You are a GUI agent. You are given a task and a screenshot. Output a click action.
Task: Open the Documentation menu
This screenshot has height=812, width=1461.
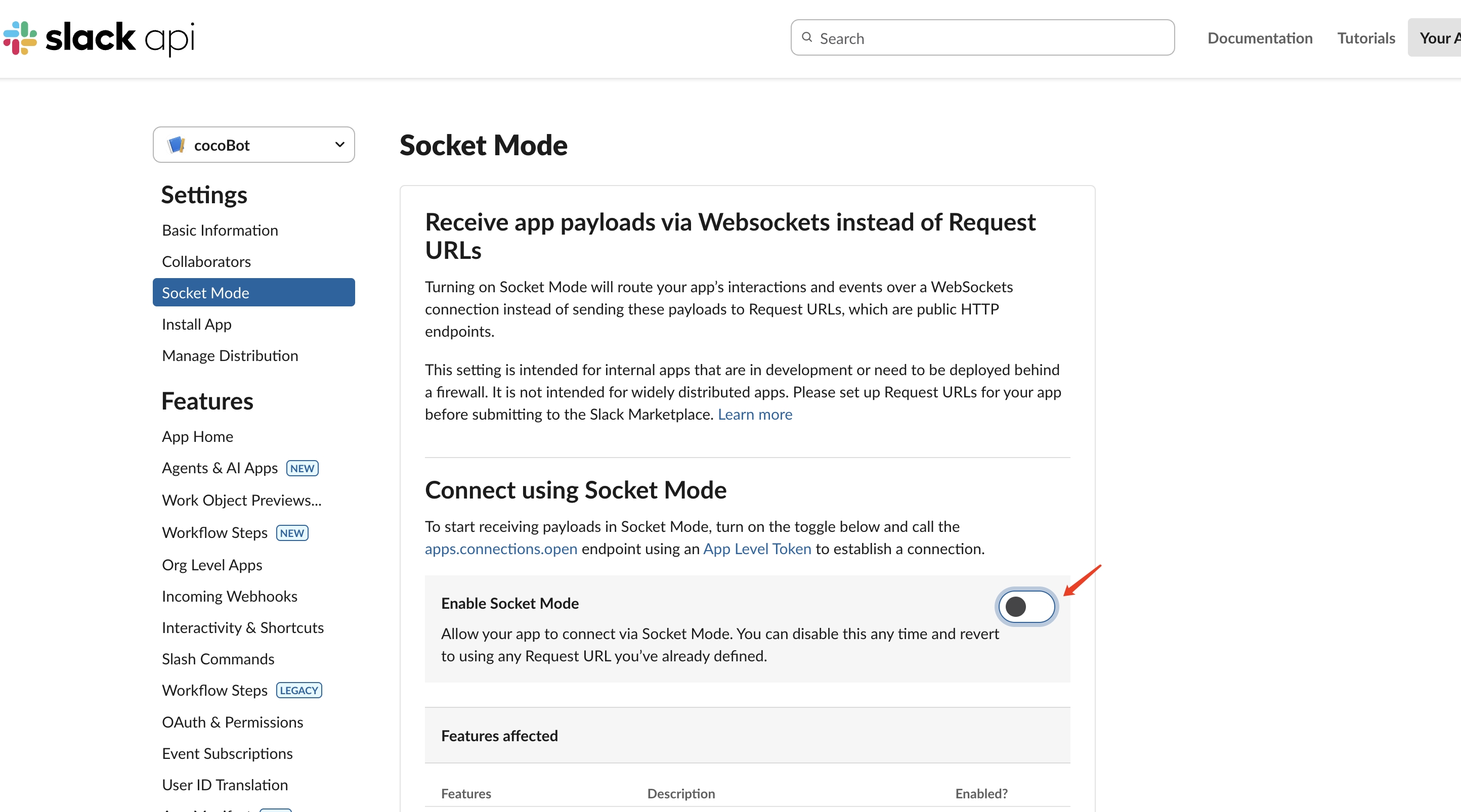(x=1260, y=38)
